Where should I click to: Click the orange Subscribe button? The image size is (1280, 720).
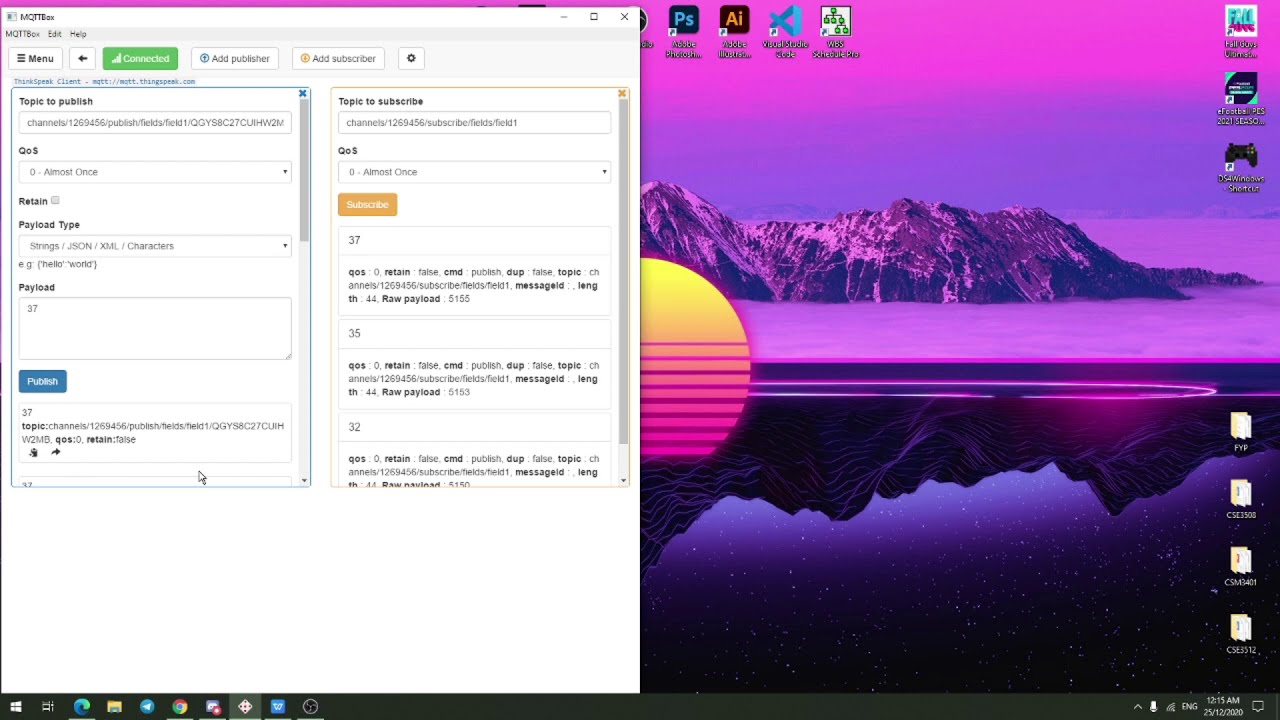(x=367, y=204)
